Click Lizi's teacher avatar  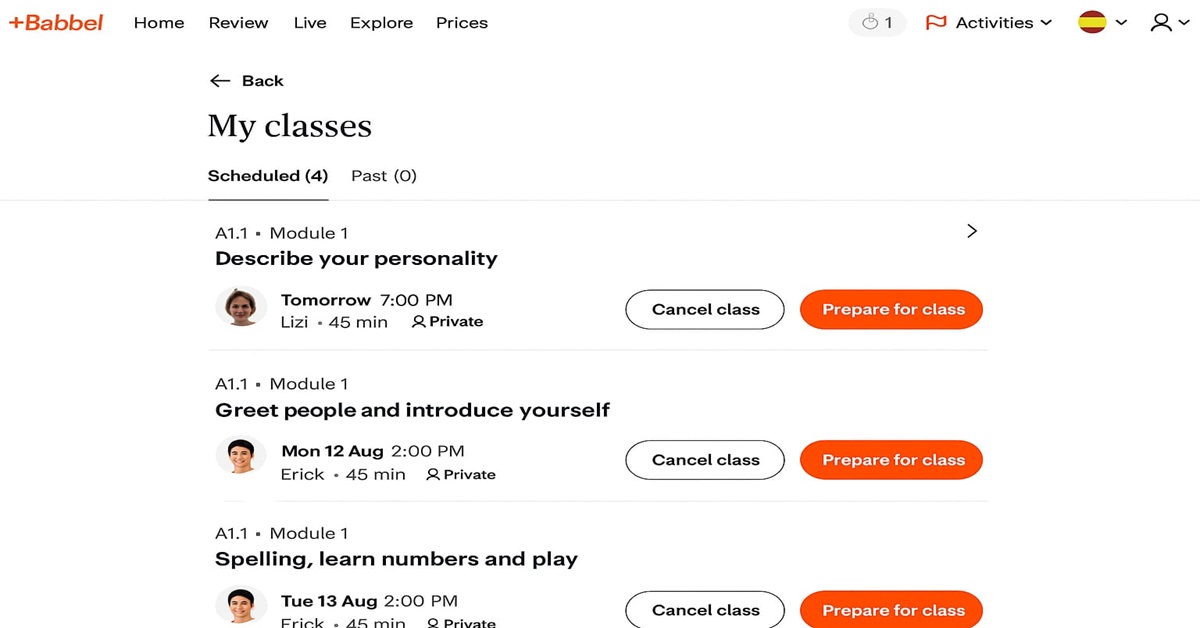pos(241,308)
